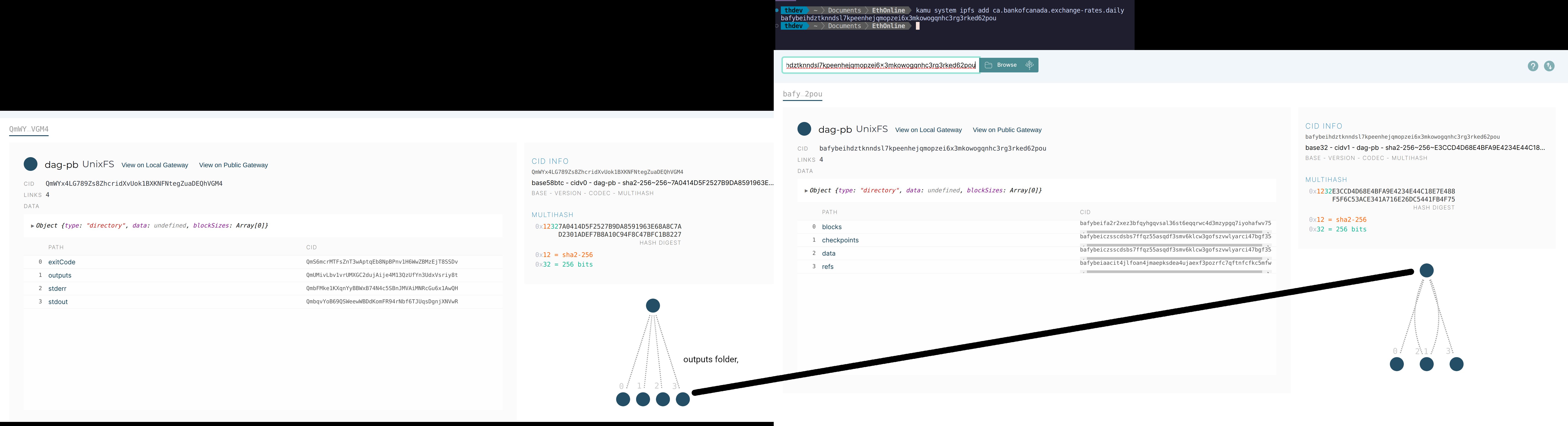Click the base32 - cidv1 - dag-pb description line
Image resolution: width=1568 pixels, height=426 pixels.
pos(1425,148)
